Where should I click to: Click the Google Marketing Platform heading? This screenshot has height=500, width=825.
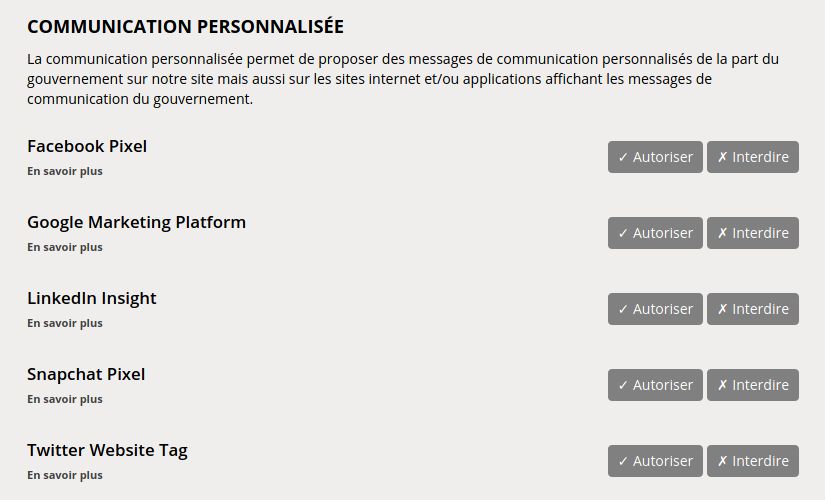(x=136, y=222)
